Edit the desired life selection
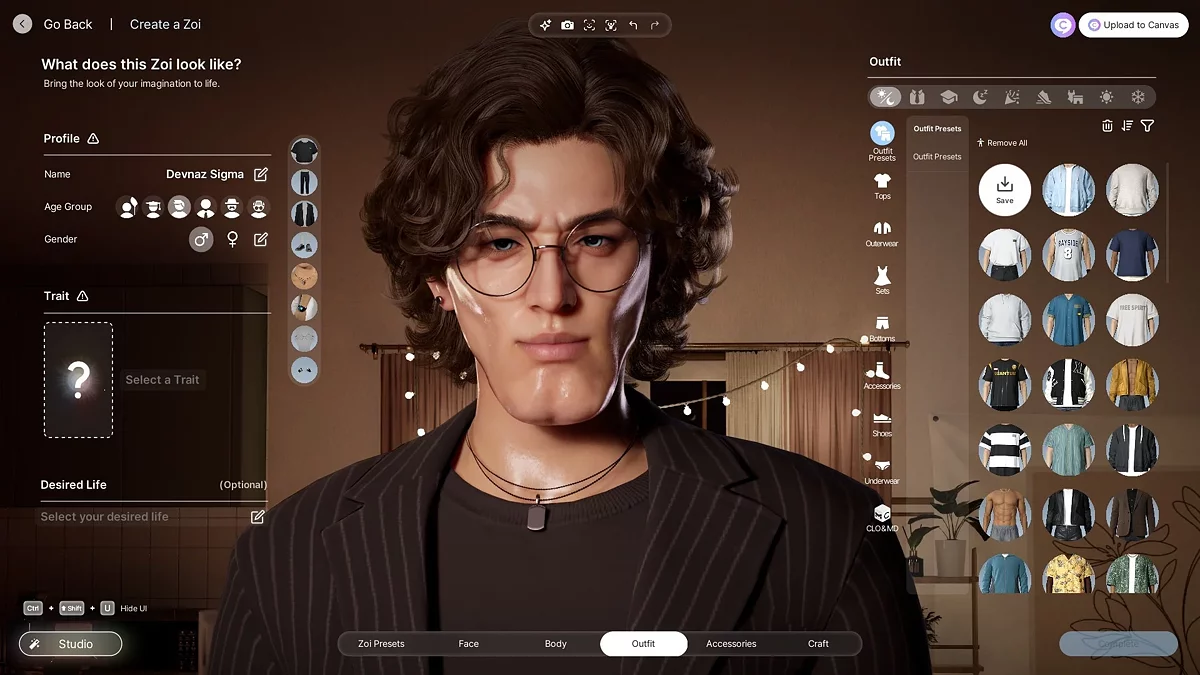The height and width of the screenshot is (675, 1200). (x=258, y=516)
